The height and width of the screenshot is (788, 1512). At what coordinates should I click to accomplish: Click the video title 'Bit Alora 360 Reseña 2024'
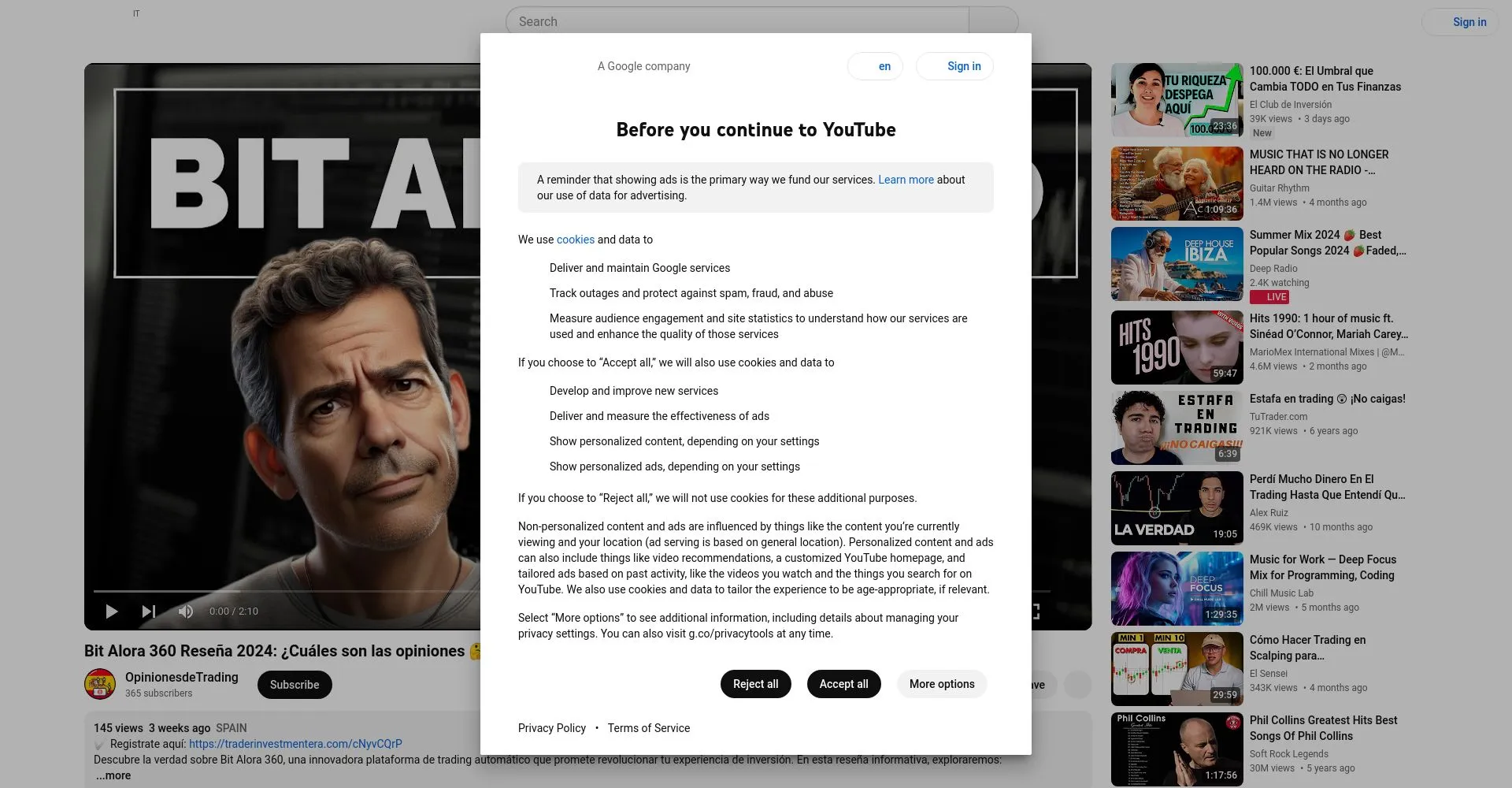[x=282, y=651]
